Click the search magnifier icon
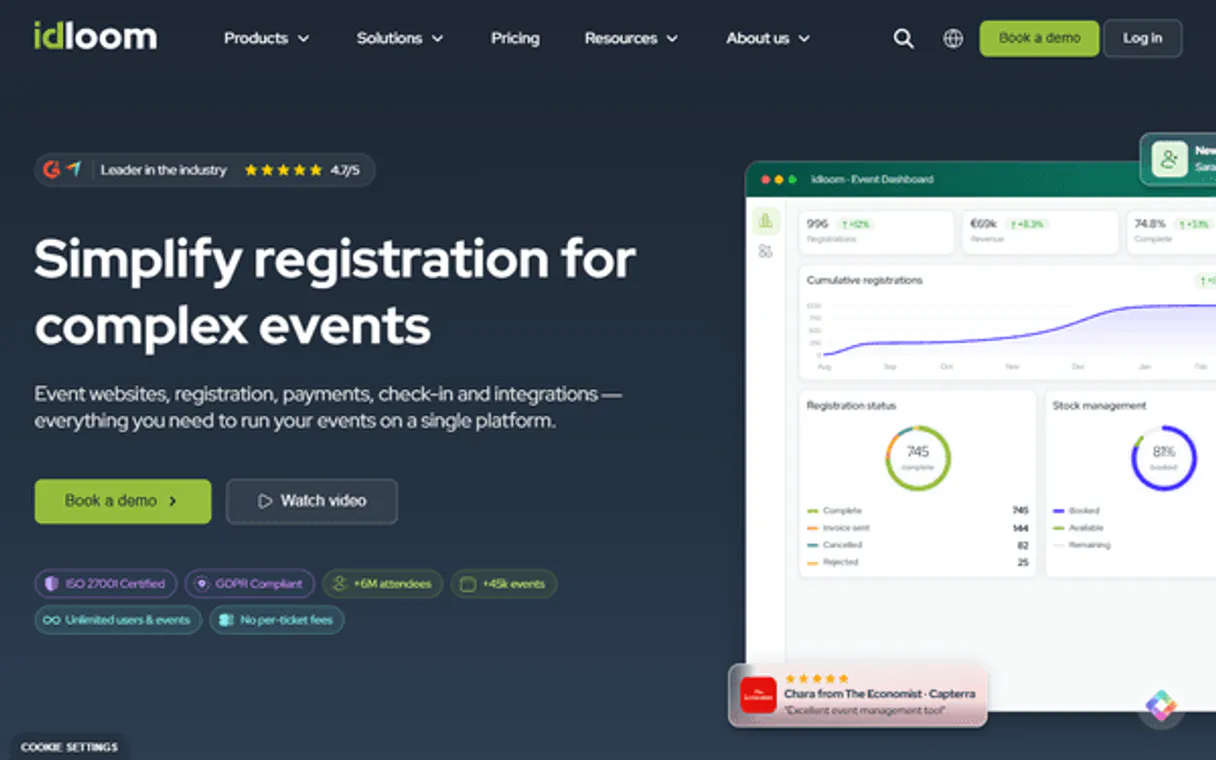The height and width of the screenshot is (760, 1216). pyautogui.click(x=903, y=39)
